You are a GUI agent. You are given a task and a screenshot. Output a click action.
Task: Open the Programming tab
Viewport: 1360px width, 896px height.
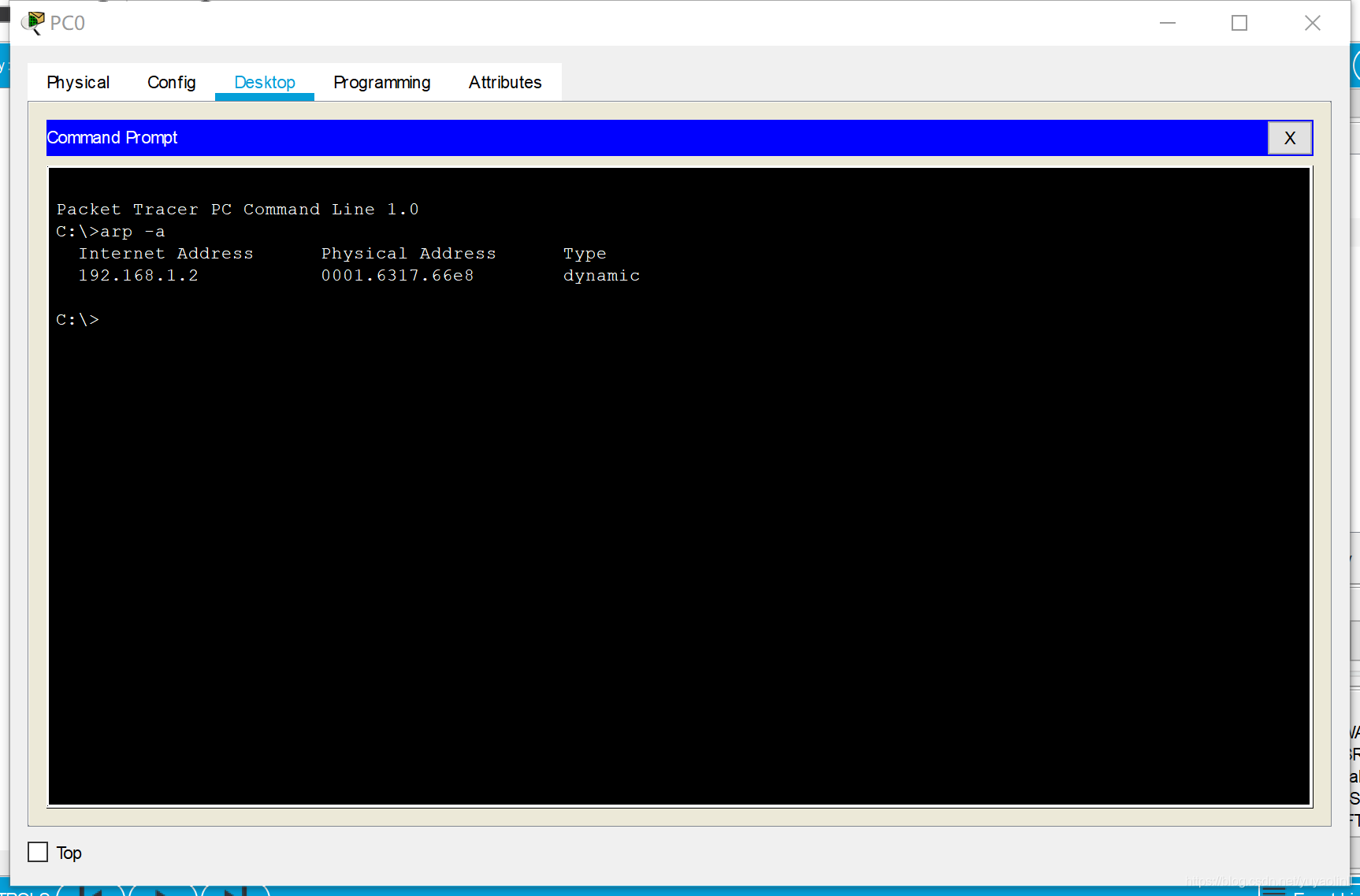tap(381, 82)
